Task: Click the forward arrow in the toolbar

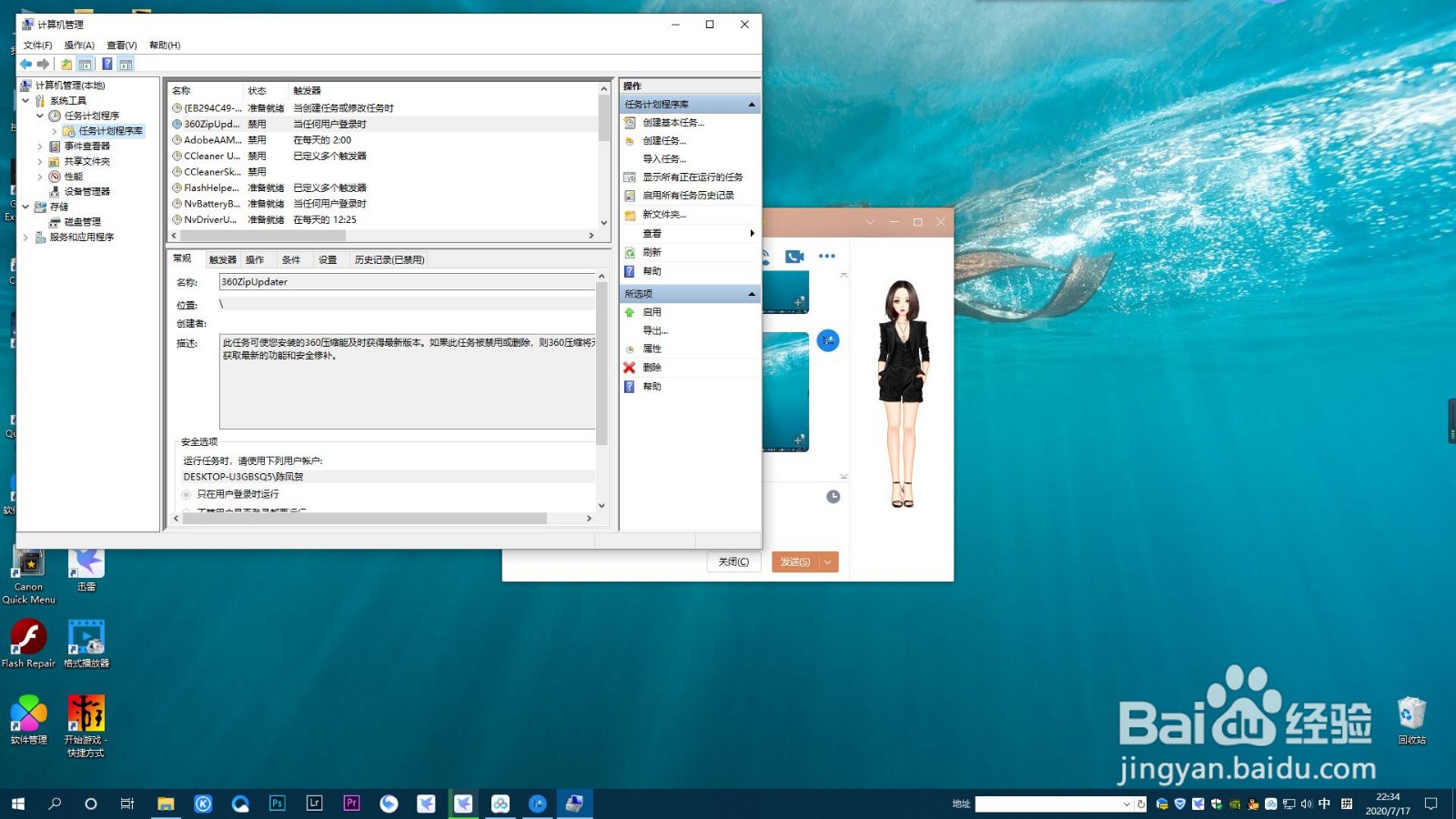Action: coord(43,64)
